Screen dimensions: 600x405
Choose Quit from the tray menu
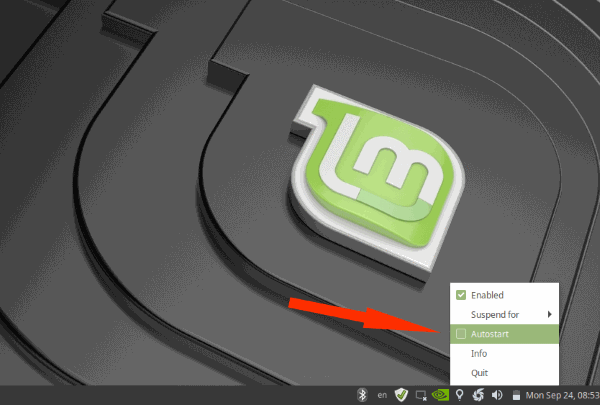(504, 373)
